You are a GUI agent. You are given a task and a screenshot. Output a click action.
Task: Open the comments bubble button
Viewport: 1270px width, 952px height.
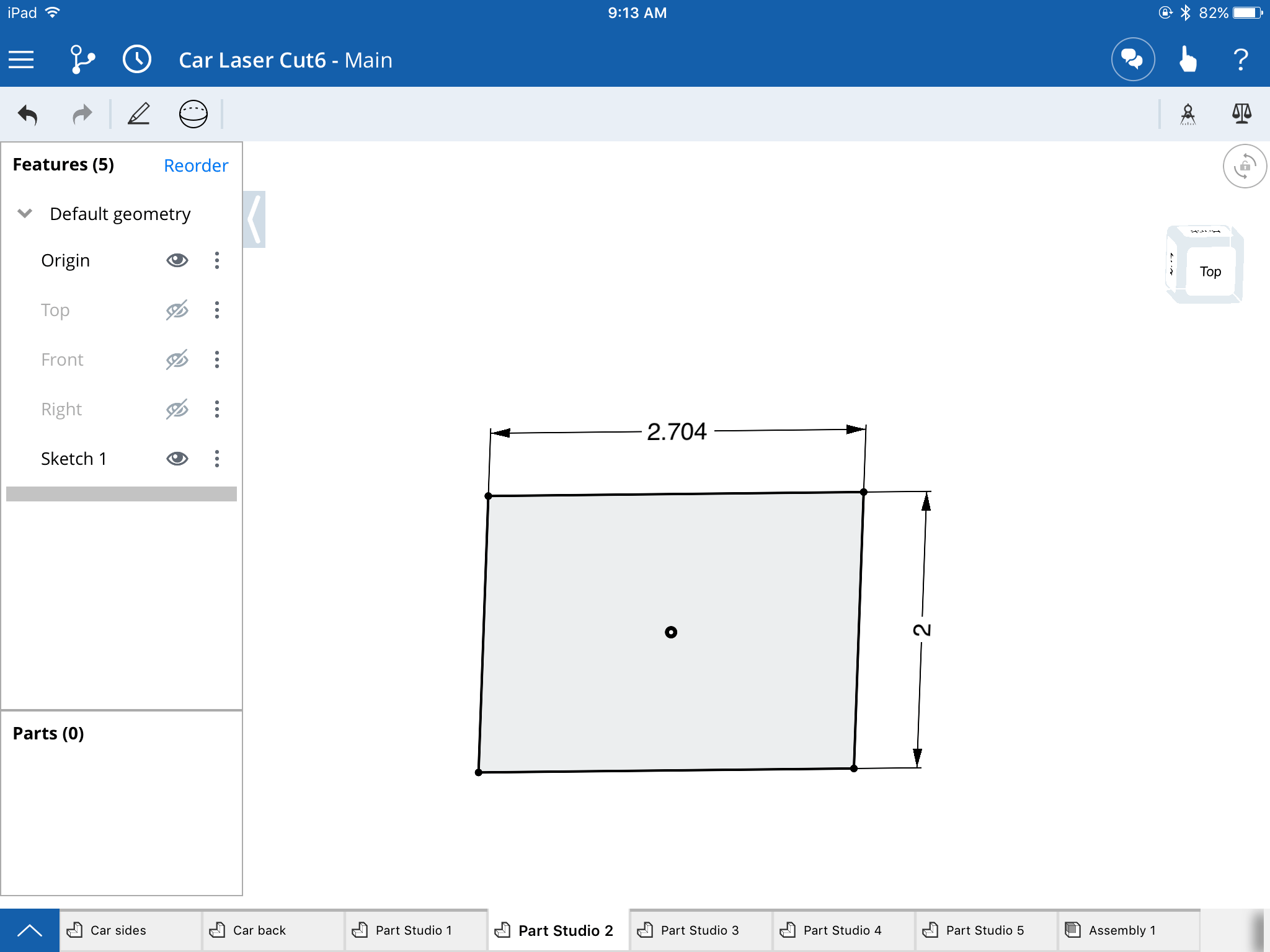pyautogui.click(x=1132, y=59)
